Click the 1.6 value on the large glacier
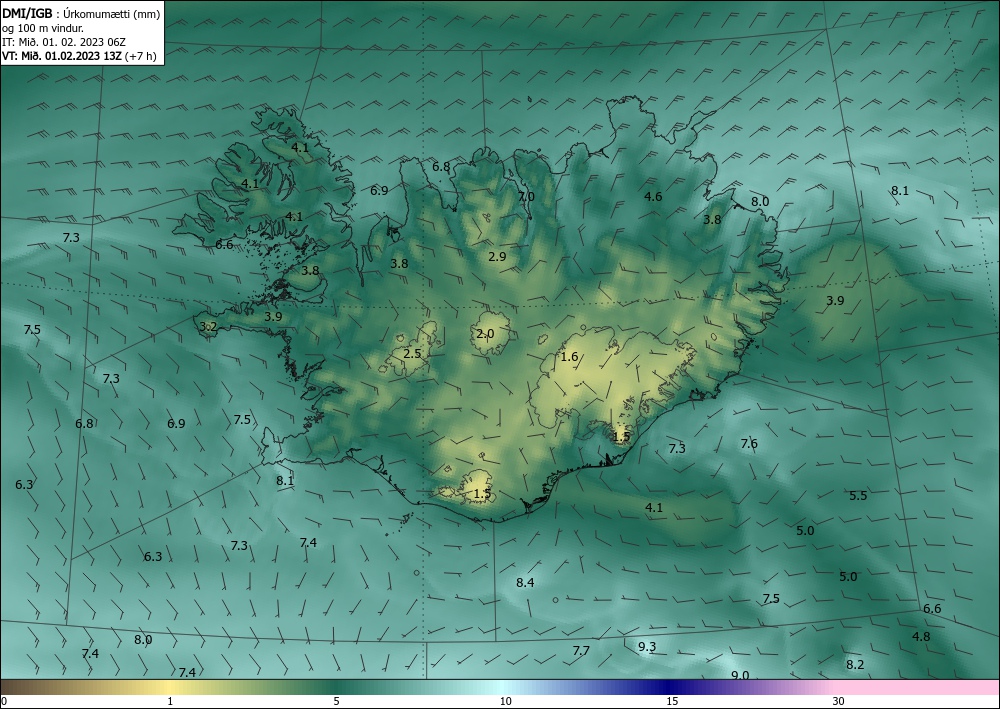1000x709 pixels. tap(570, 356)
